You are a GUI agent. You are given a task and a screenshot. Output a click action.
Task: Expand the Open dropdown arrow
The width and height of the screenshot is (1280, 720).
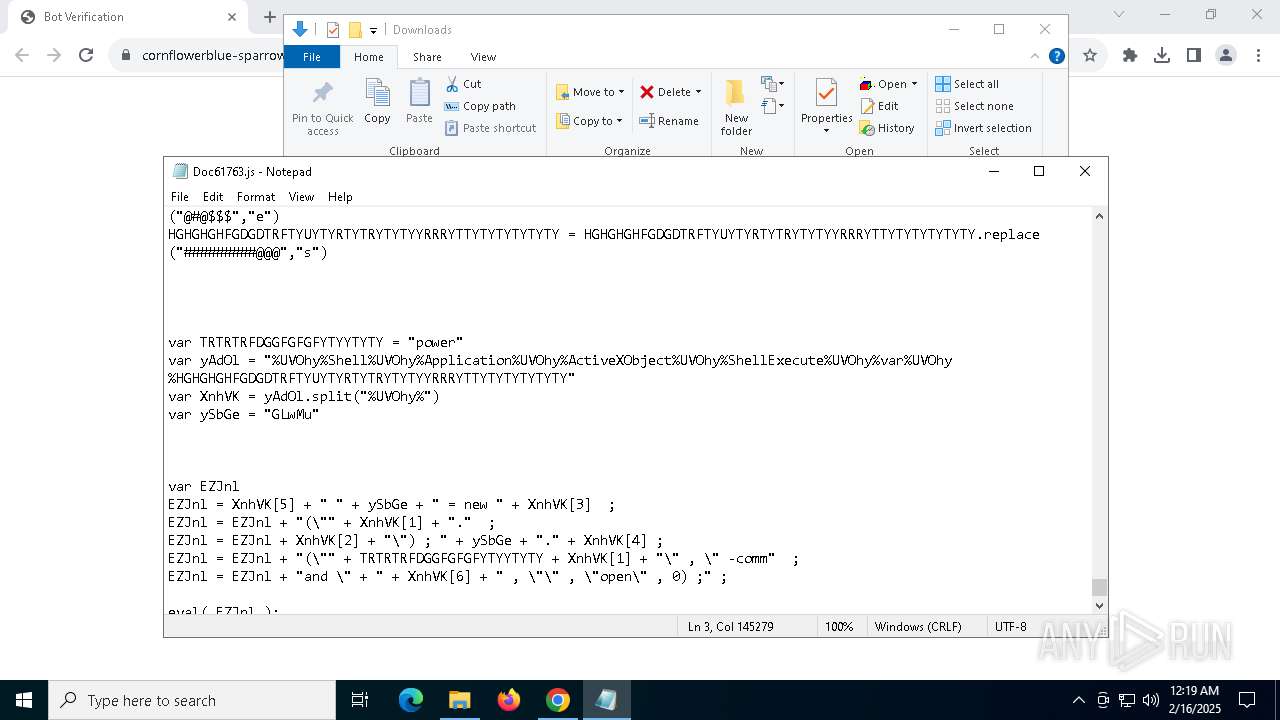pos(914,84)
